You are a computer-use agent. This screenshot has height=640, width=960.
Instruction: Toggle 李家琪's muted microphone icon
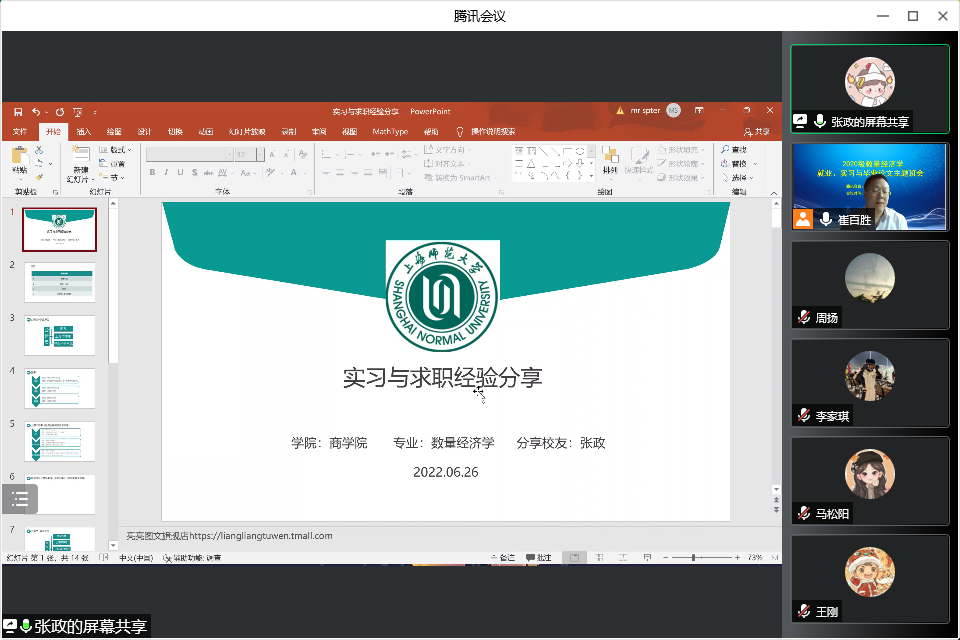tap(804, 415)
